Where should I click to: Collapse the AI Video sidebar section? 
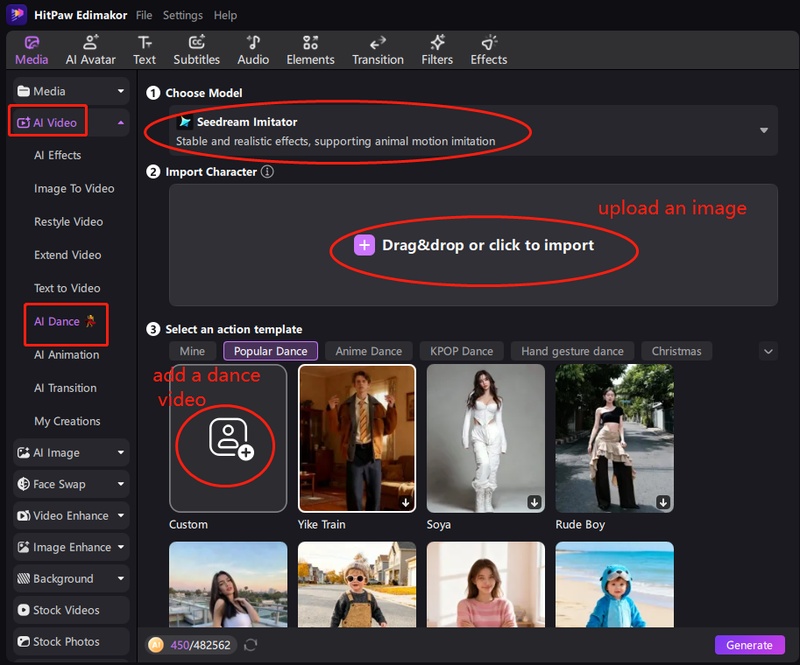(121, 123)
